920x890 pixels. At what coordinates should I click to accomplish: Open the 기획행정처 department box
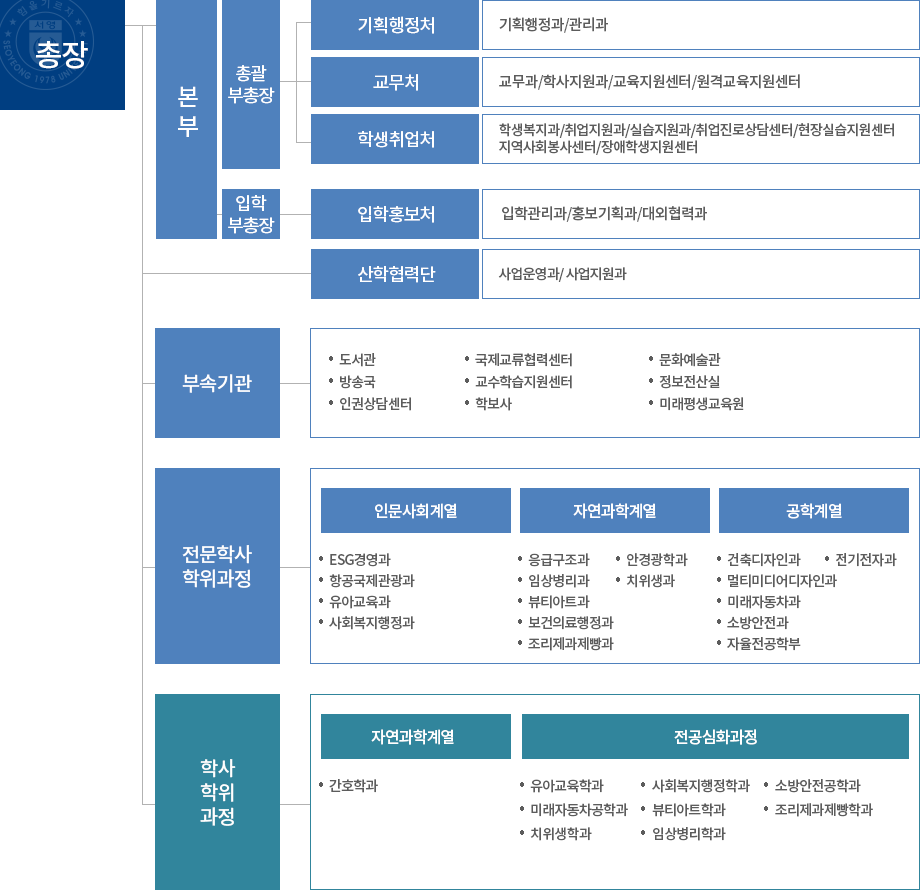[394, 25]
